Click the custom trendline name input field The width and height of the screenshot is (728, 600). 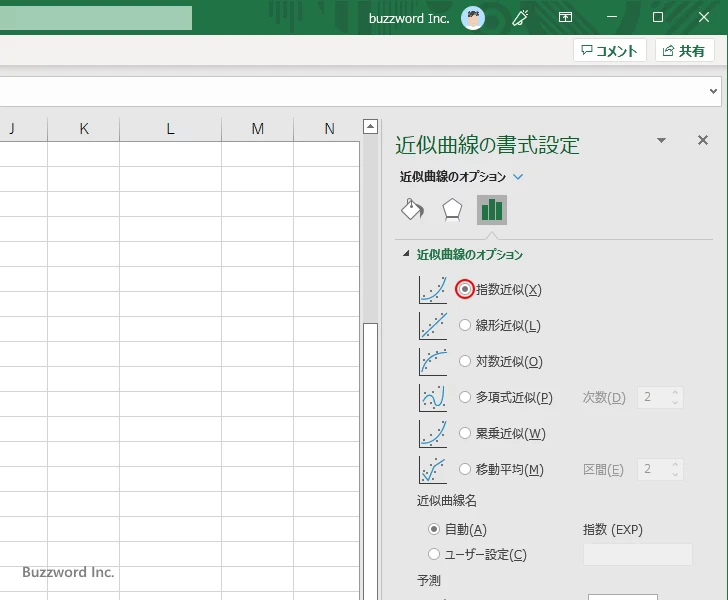coord(637,554)
